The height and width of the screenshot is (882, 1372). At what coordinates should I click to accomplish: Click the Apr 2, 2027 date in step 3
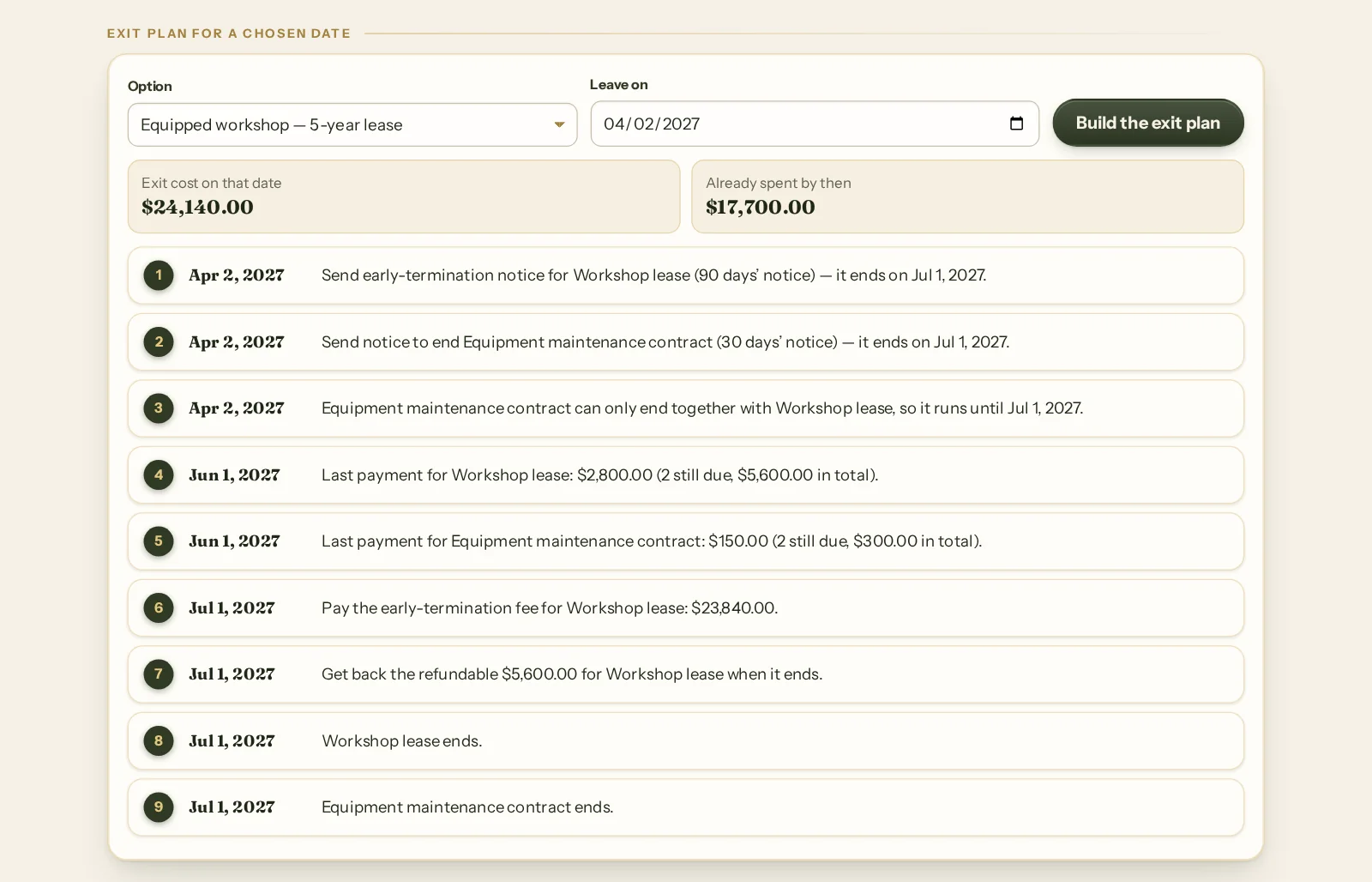point(237,408)
